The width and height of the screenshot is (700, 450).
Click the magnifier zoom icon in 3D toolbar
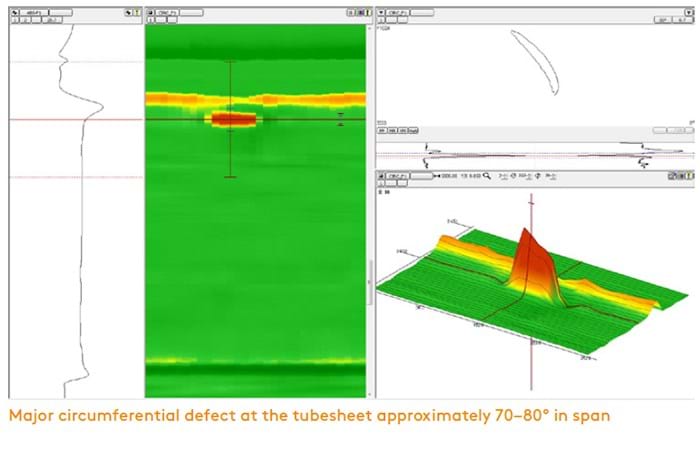tap(486, 175)
